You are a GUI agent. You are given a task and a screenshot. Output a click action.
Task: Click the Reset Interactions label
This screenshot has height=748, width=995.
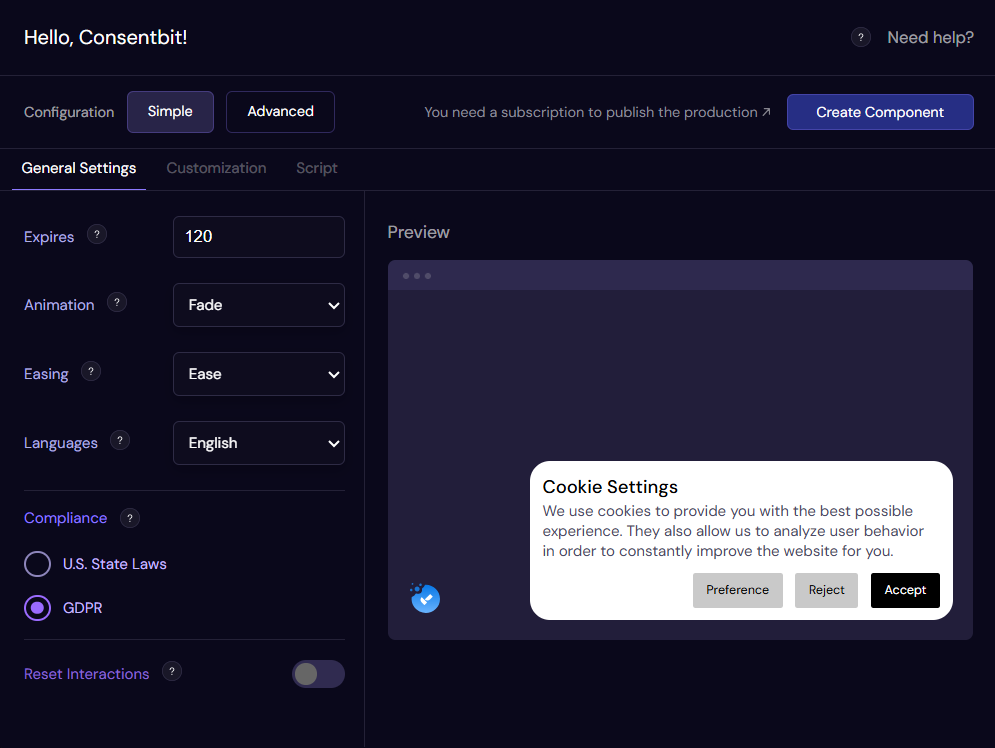point(86,674)
